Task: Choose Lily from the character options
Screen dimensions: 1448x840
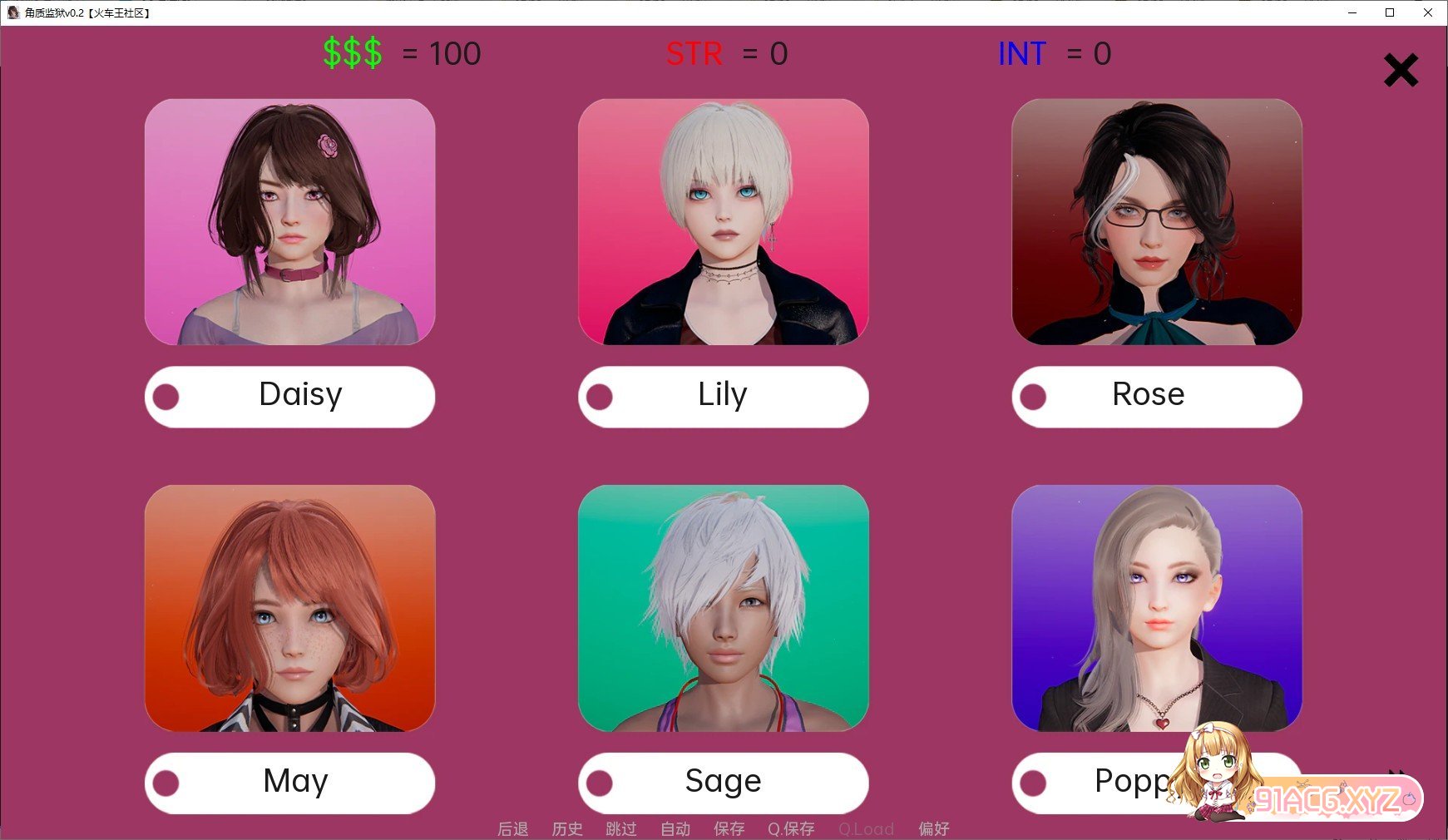Action: click(x=723, y=397)
